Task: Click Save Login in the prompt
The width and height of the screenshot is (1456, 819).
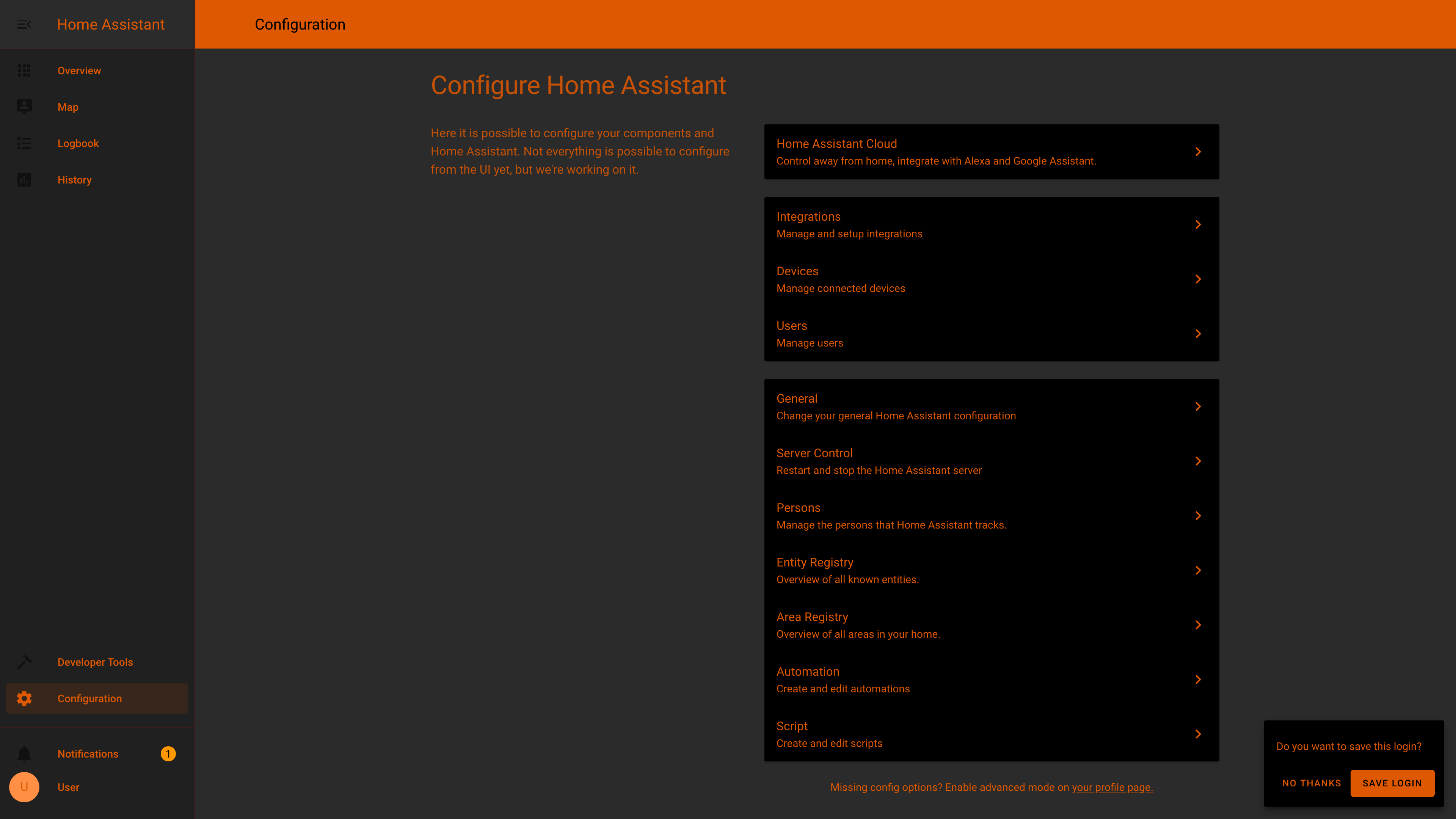Action: click(1392, 783)
